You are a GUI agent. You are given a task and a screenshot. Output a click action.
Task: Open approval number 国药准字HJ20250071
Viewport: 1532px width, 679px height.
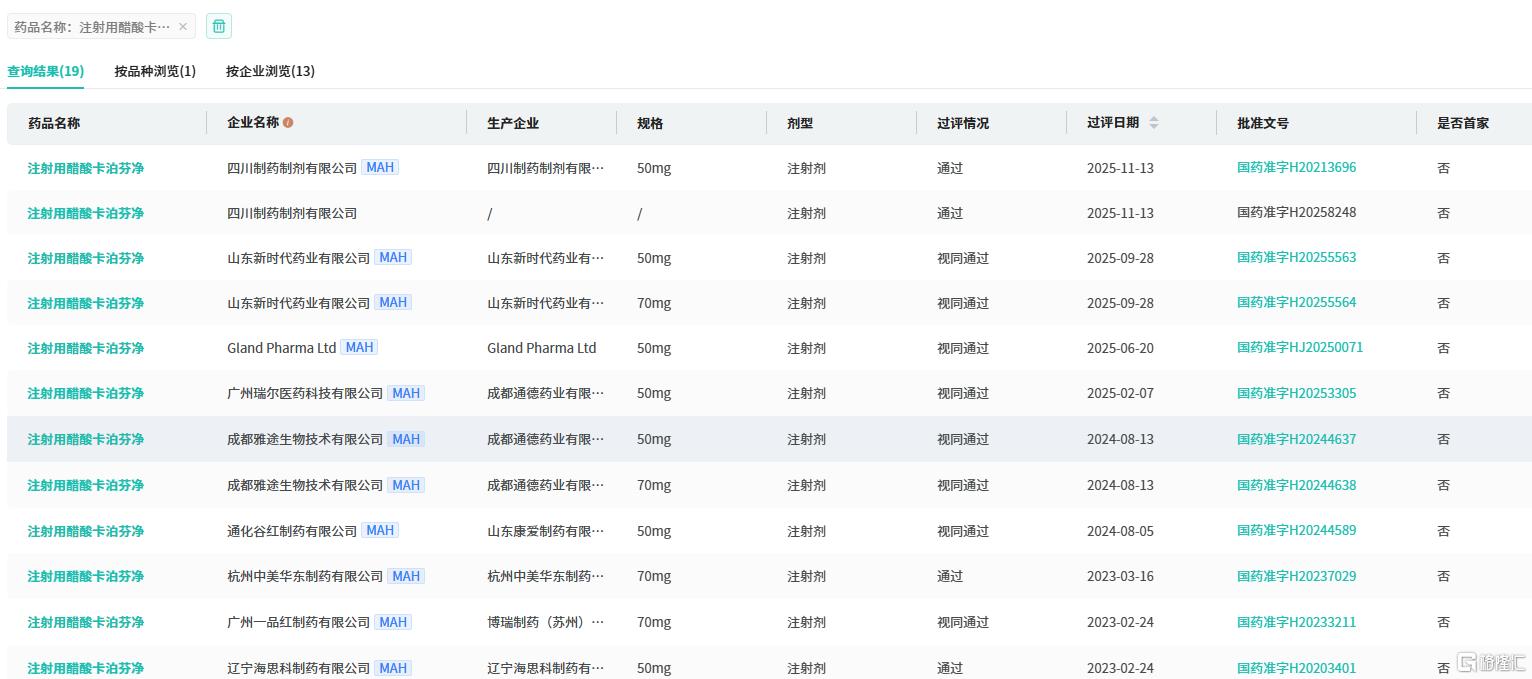click(x=1299, y=348)
